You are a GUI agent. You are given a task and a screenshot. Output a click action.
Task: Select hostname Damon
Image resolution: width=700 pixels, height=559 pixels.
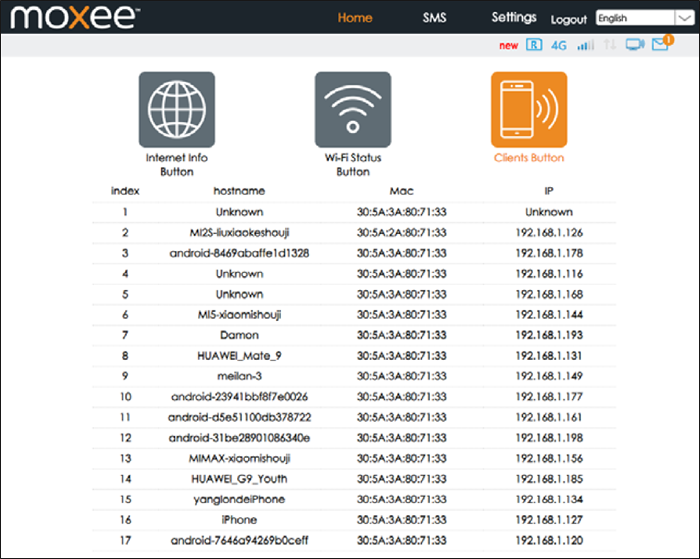[x=239, y=335]
